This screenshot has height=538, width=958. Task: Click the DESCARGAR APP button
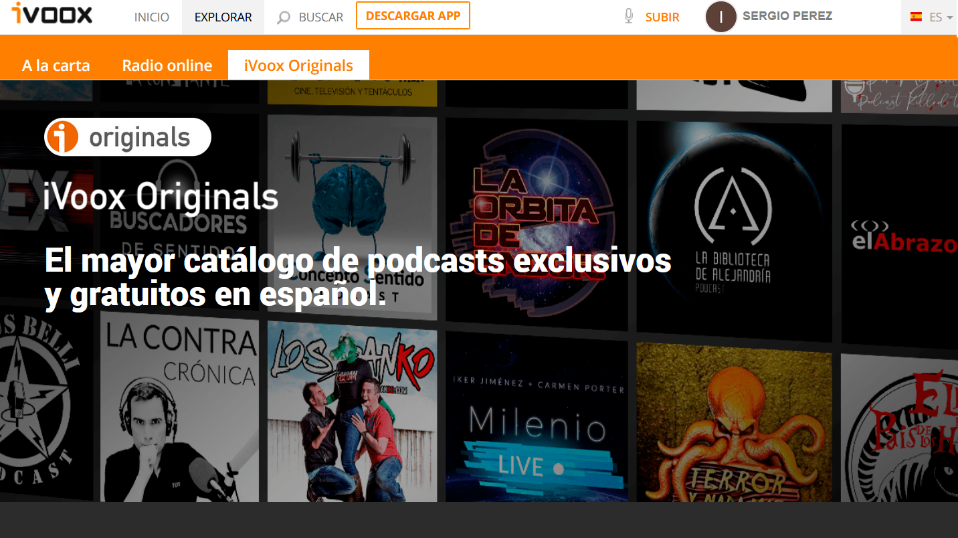point(413,15)
